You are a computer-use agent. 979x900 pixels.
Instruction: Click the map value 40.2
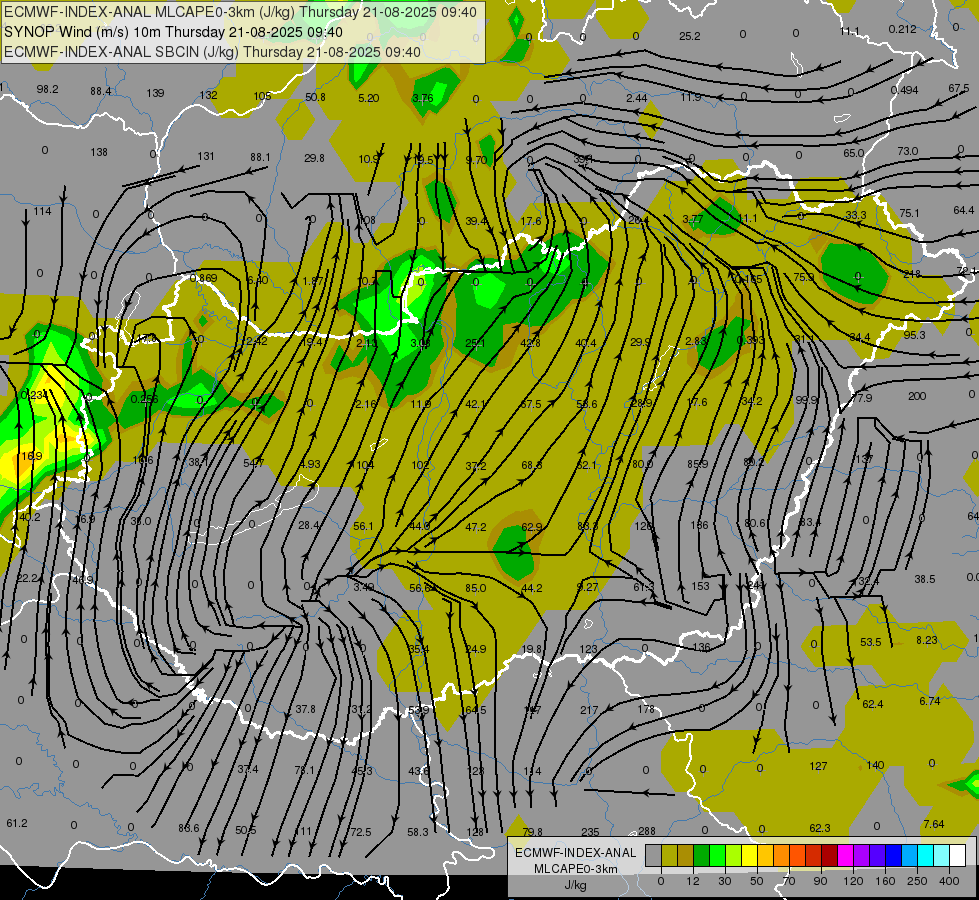(30, 517)
